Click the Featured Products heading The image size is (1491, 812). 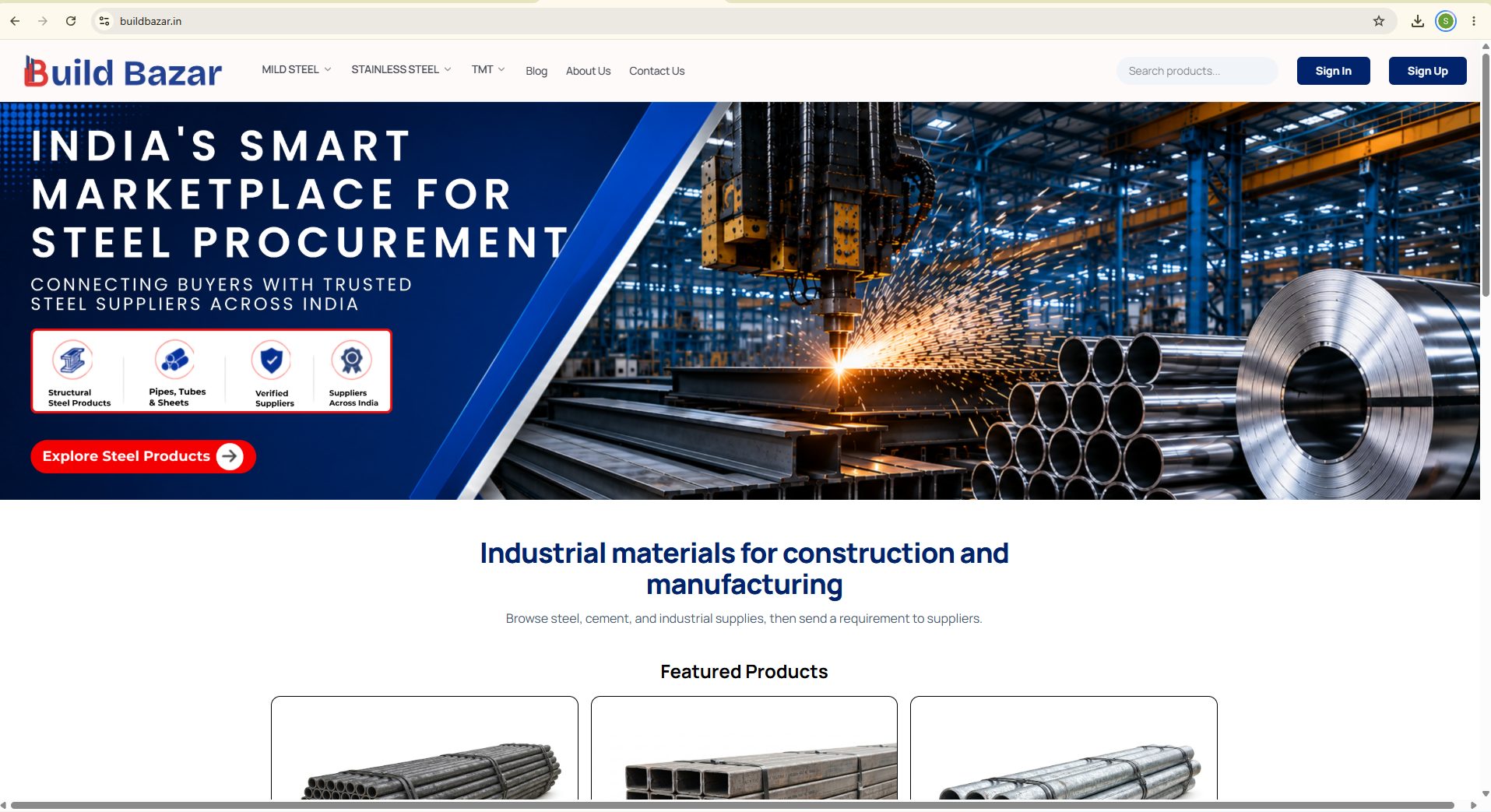click(744, 672)
